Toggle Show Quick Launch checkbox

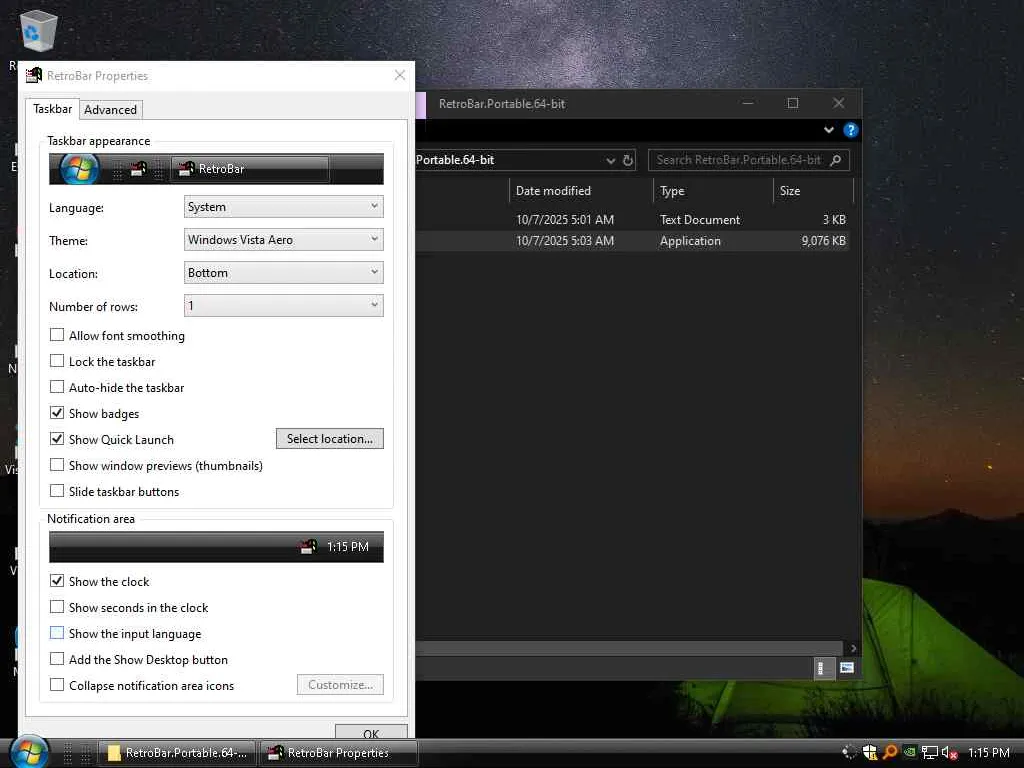pos(57,440)
